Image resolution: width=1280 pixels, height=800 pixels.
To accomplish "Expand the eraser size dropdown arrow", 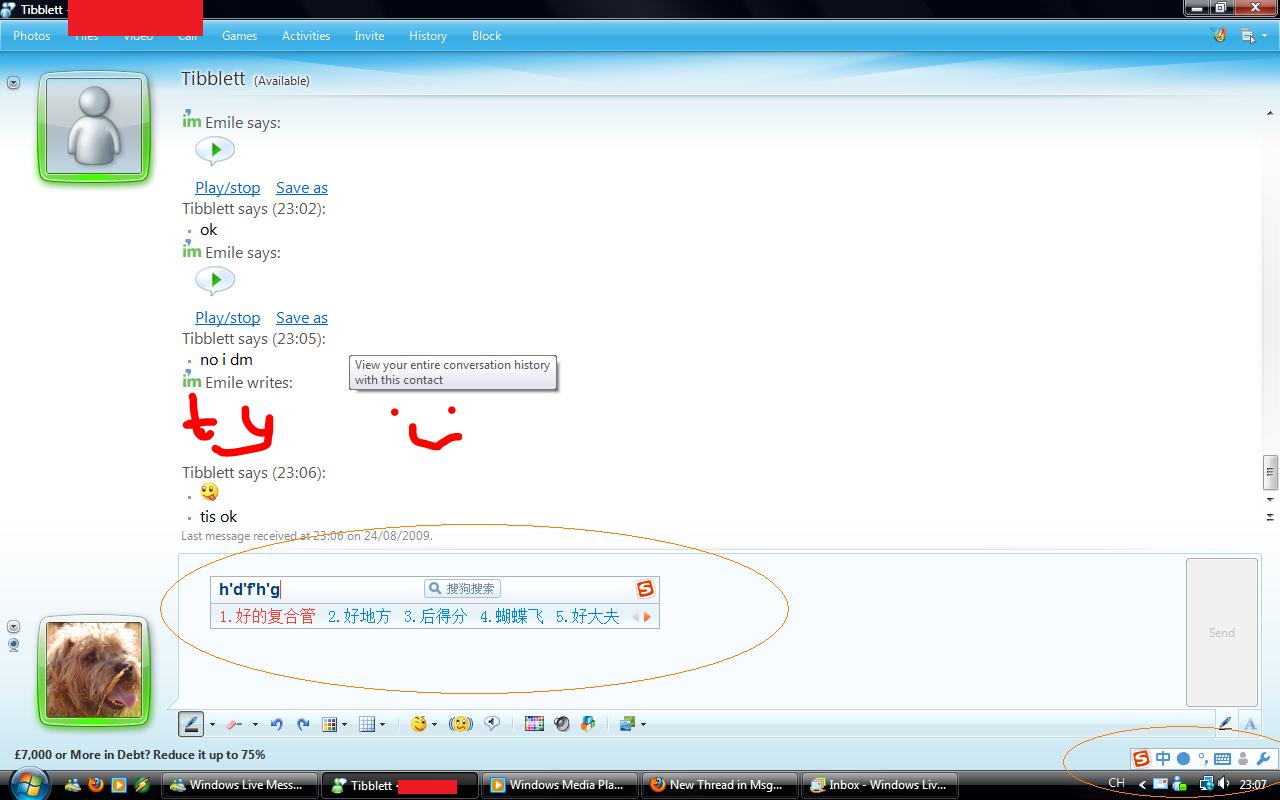I will point(255,725).
